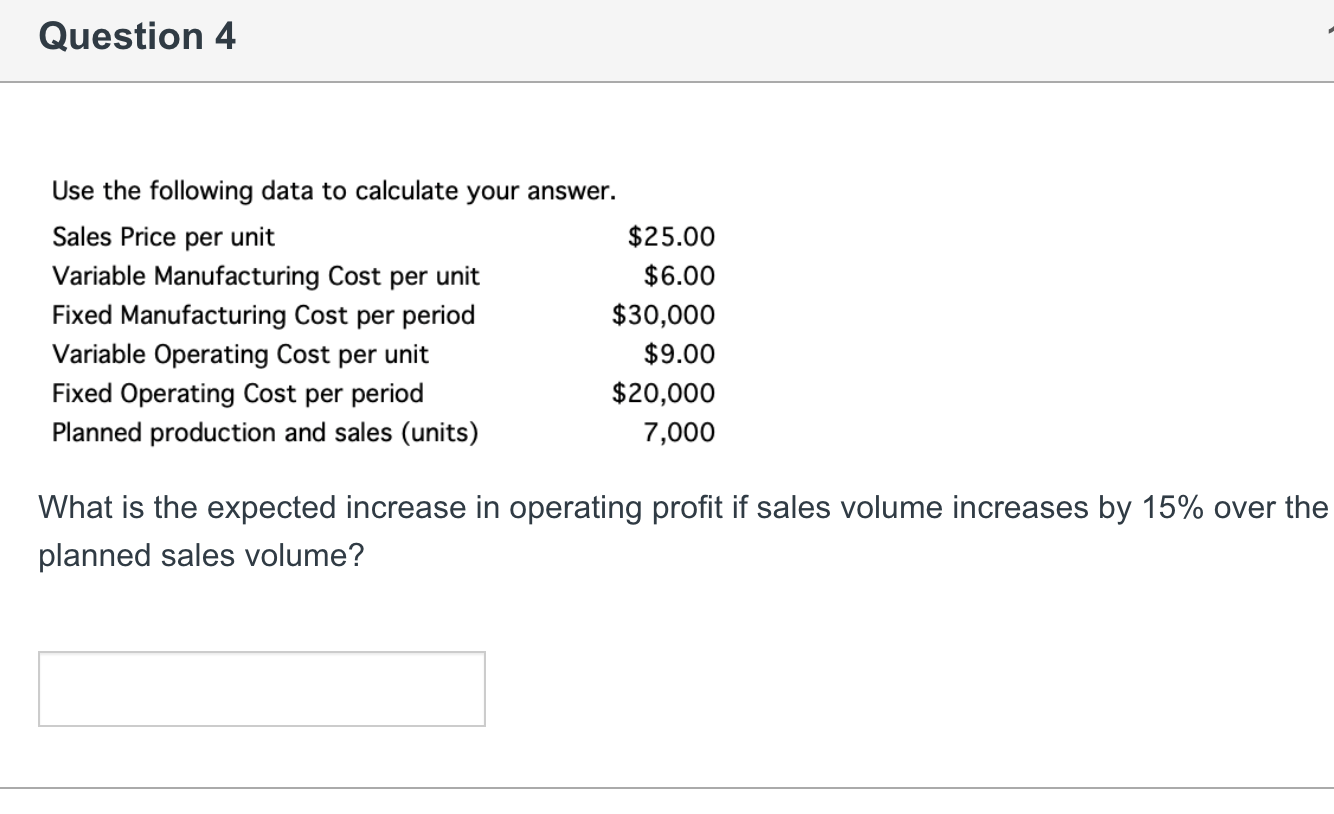Click the Fixed Operating Cost per period label

click(x=238, y=393)
